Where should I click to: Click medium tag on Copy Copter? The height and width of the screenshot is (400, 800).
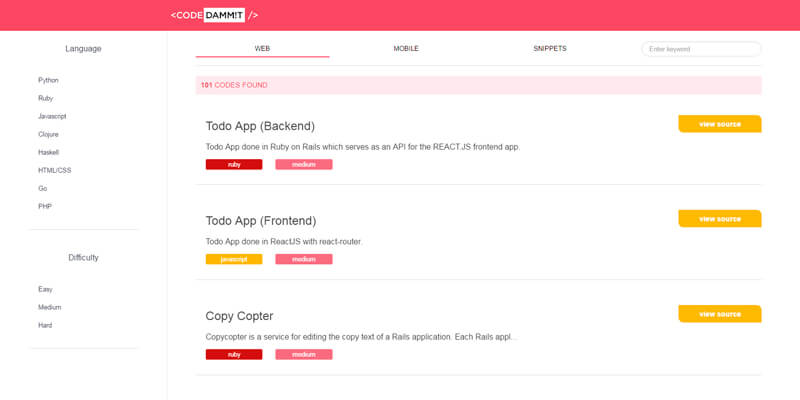(304, 355)
